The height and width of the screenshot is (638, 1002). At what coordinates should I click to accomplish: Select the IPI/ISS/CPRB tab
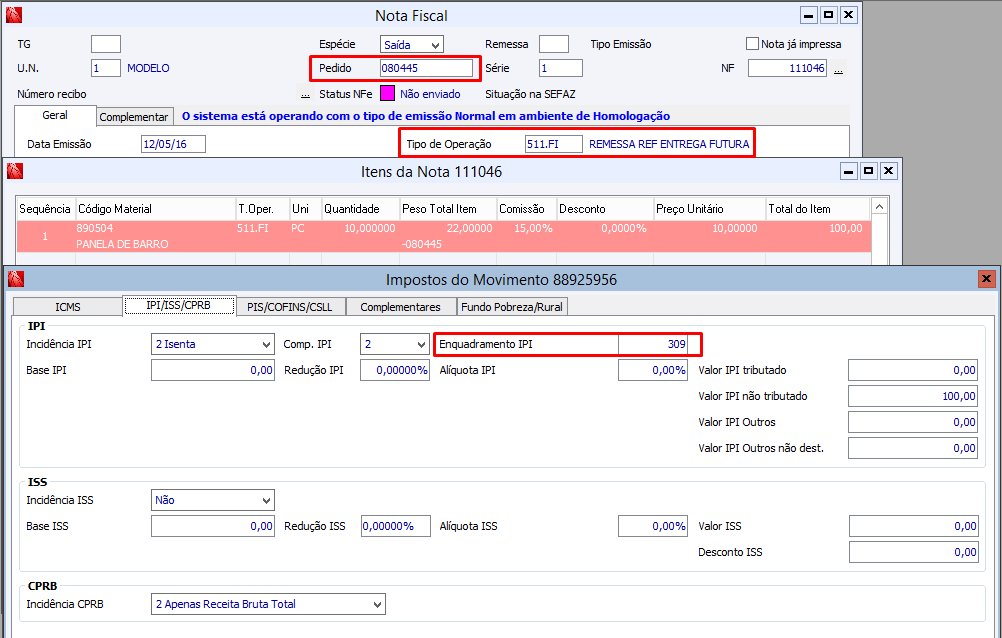[179, 306]
